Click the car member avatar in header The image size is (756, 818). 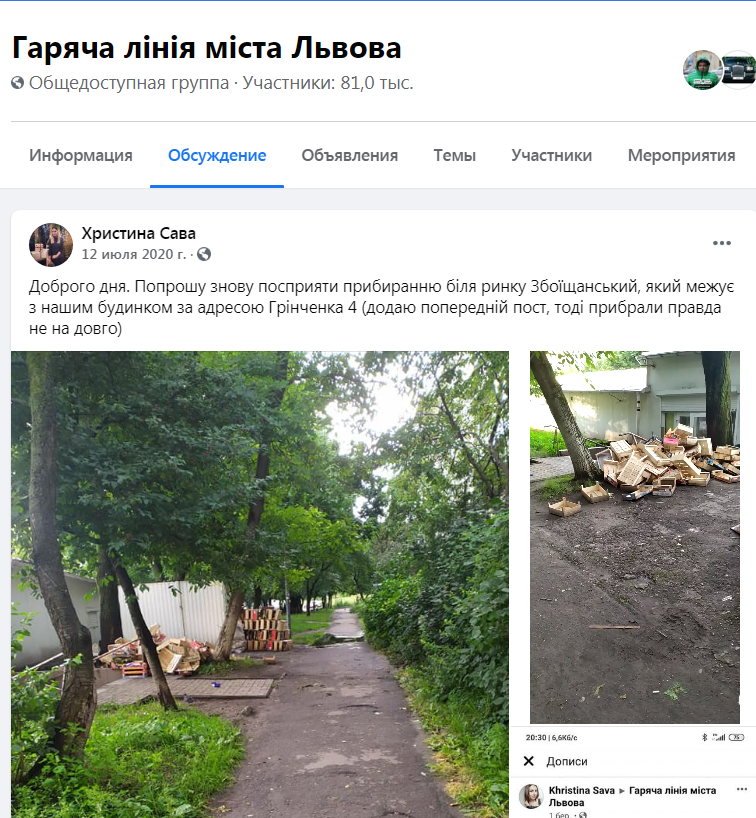[739, 70]
